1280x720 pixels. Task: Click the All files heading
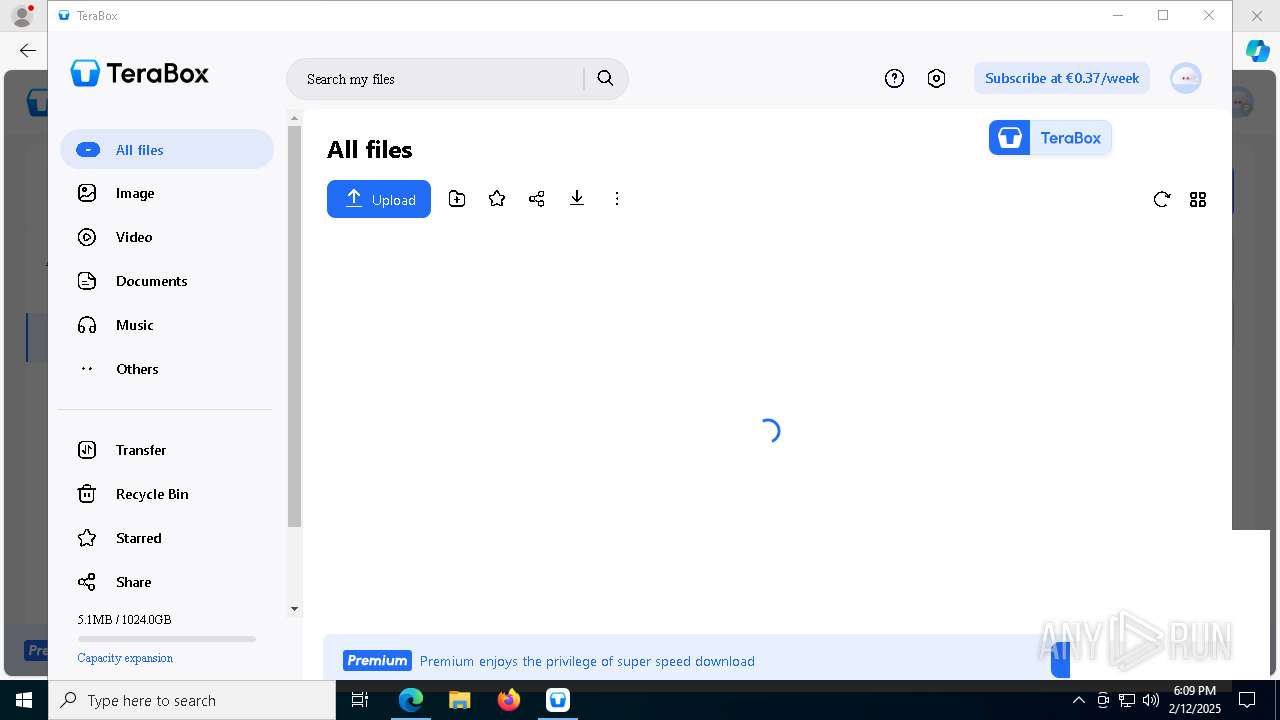click(370, 150)
